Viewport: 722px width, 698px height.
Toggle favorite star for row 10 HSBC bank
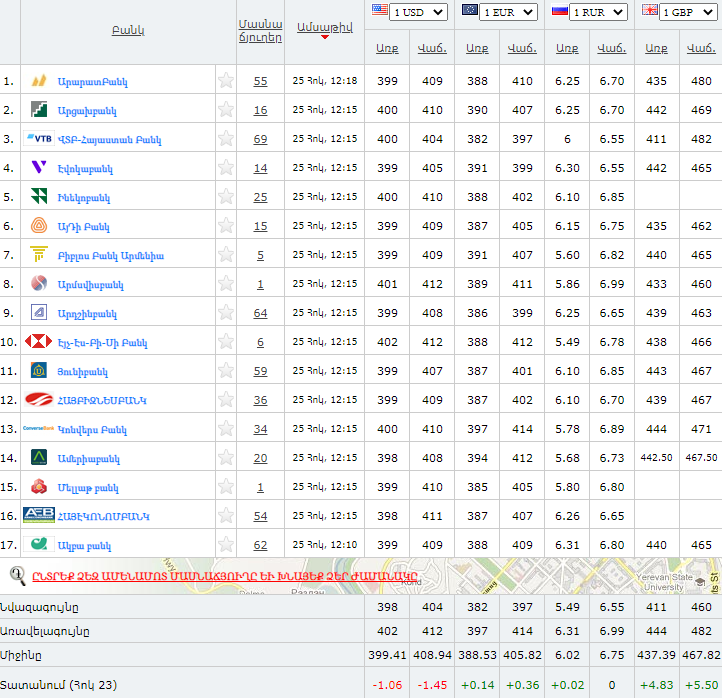(x=226, y=342)
